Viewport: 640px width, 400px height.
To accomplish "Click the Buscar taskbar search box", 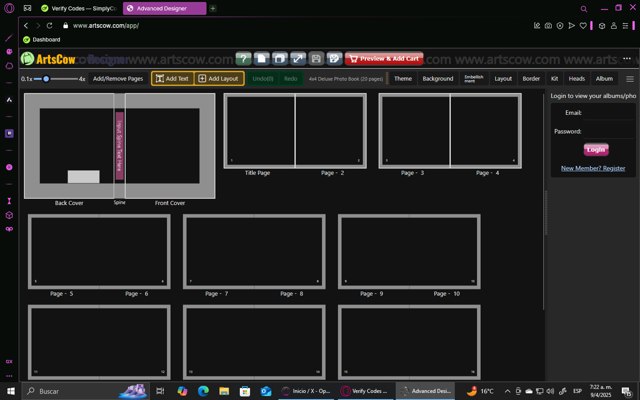I will tap(85, 391).
